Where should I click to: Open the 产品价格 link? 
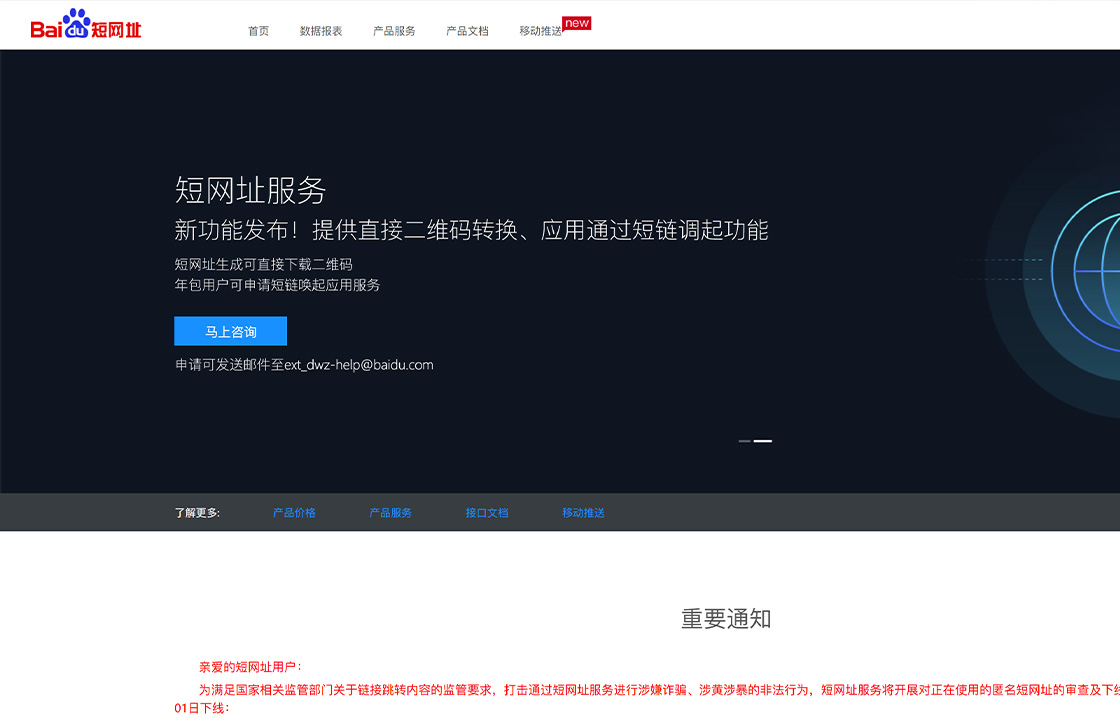click(x=294, y=512)
